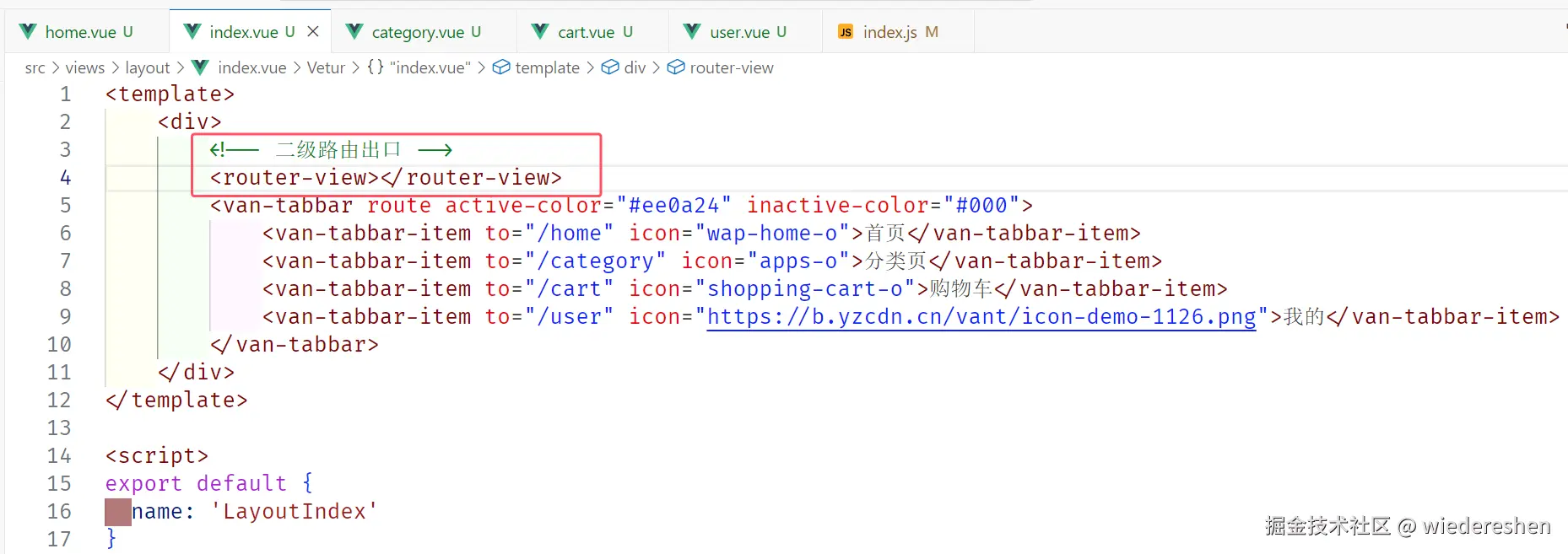Image resolution: width=1568 pixels, height=554 pixels.
Task: Click the Vue icon on home.vue tab
Action: click(28, 31)
